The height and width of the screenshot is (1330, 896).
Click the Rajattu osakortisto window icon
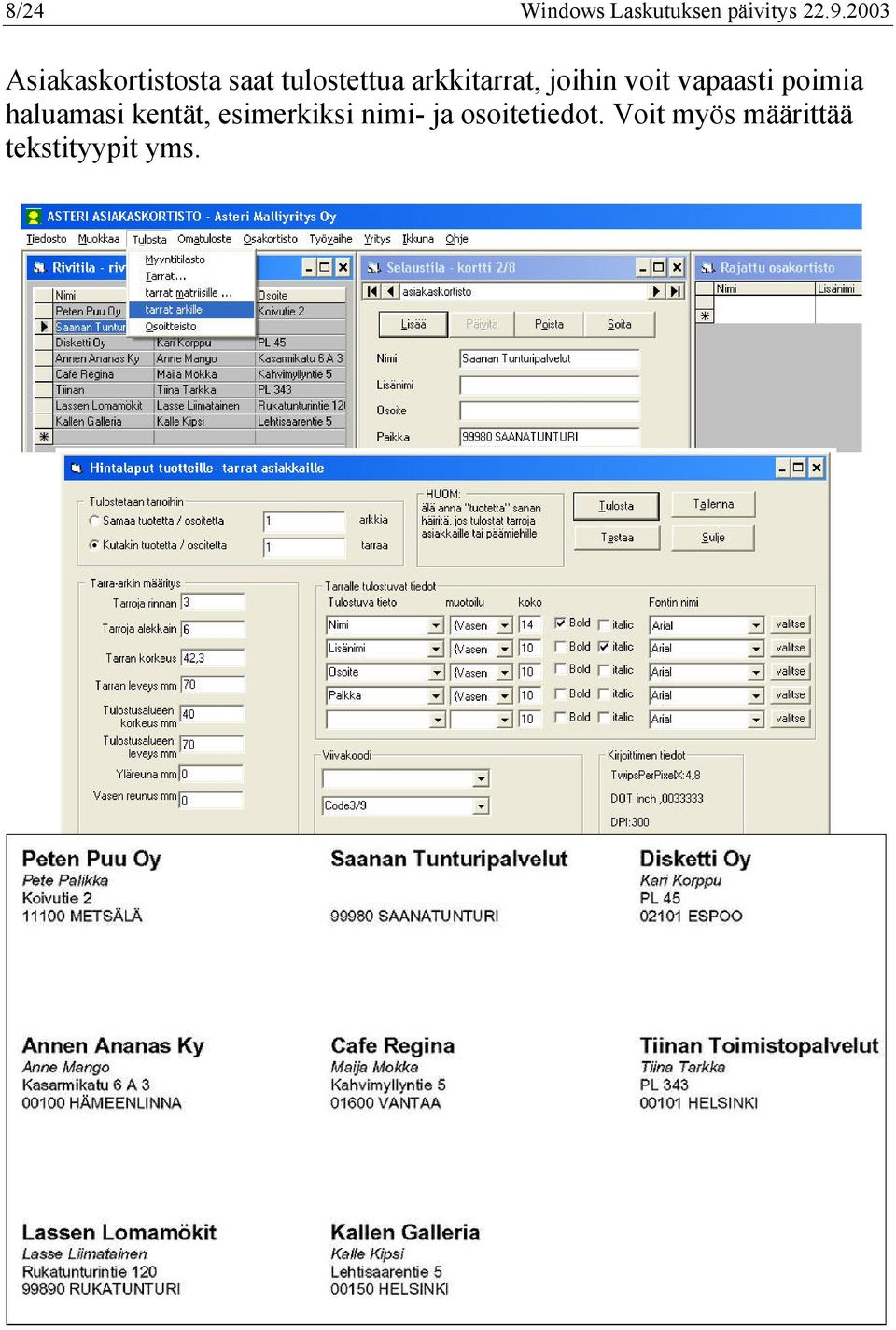click(x=707, y=268)
